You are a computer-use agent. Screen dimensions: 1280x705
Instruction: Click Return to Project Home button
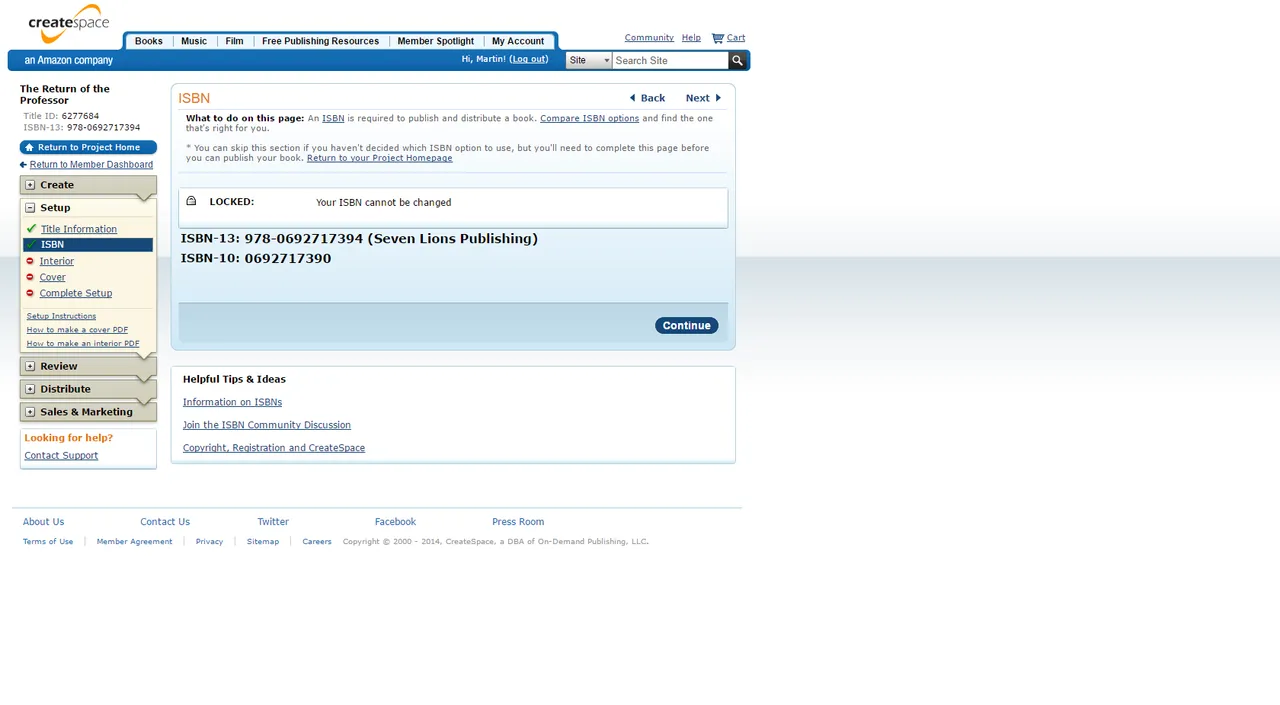(x=88, y=147)
